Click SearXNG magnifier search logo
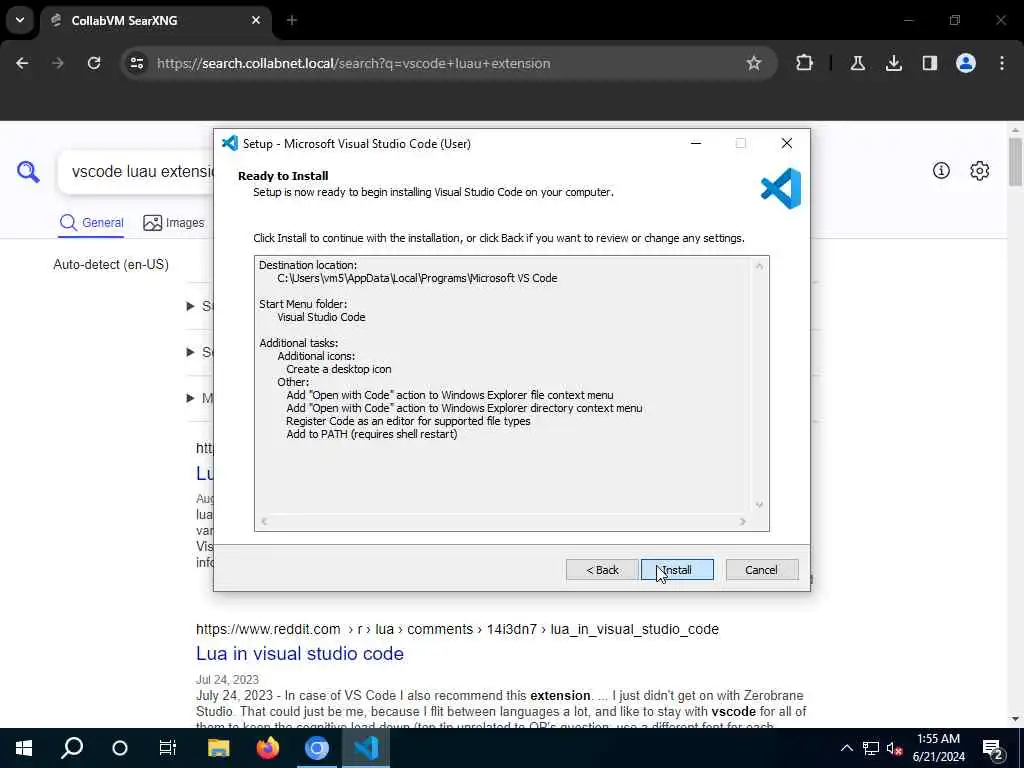Image resolution: width=1024 pixels, height=768 pixels. (28, 172)
